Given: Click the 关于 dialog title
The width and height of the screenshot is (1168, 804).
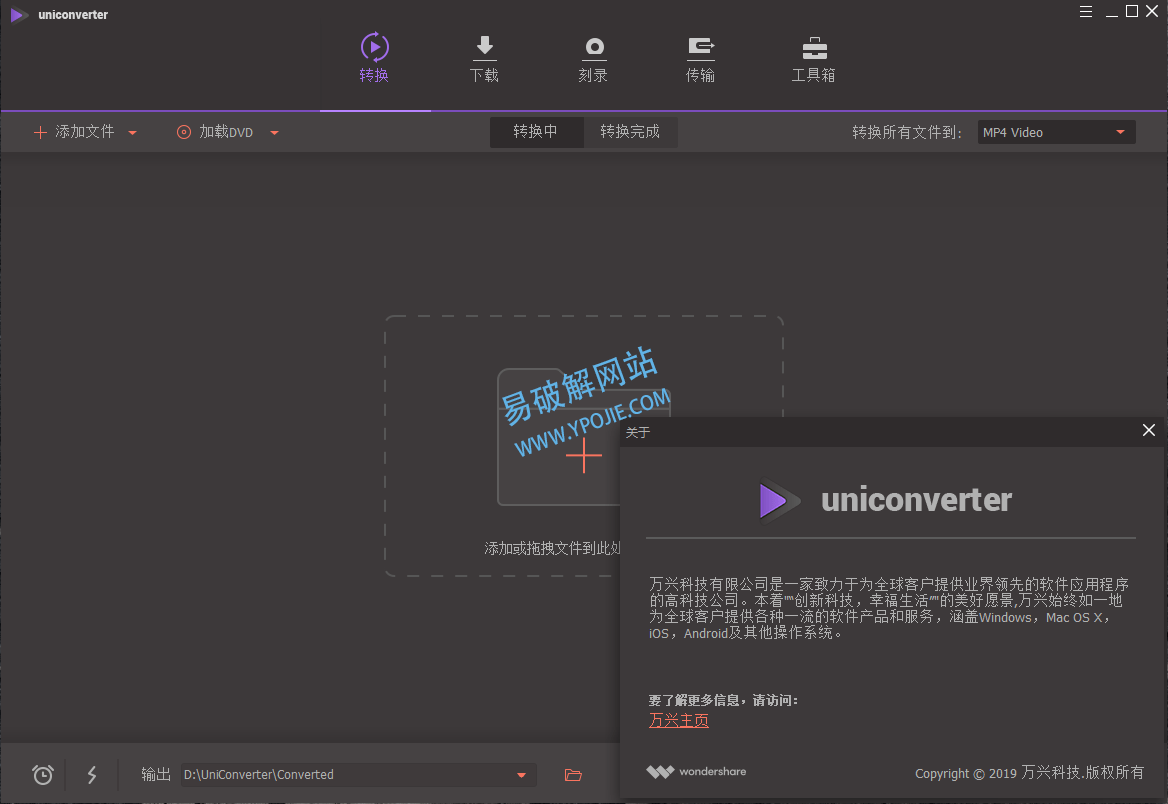Looking at the screenshot, I should 638,432.
